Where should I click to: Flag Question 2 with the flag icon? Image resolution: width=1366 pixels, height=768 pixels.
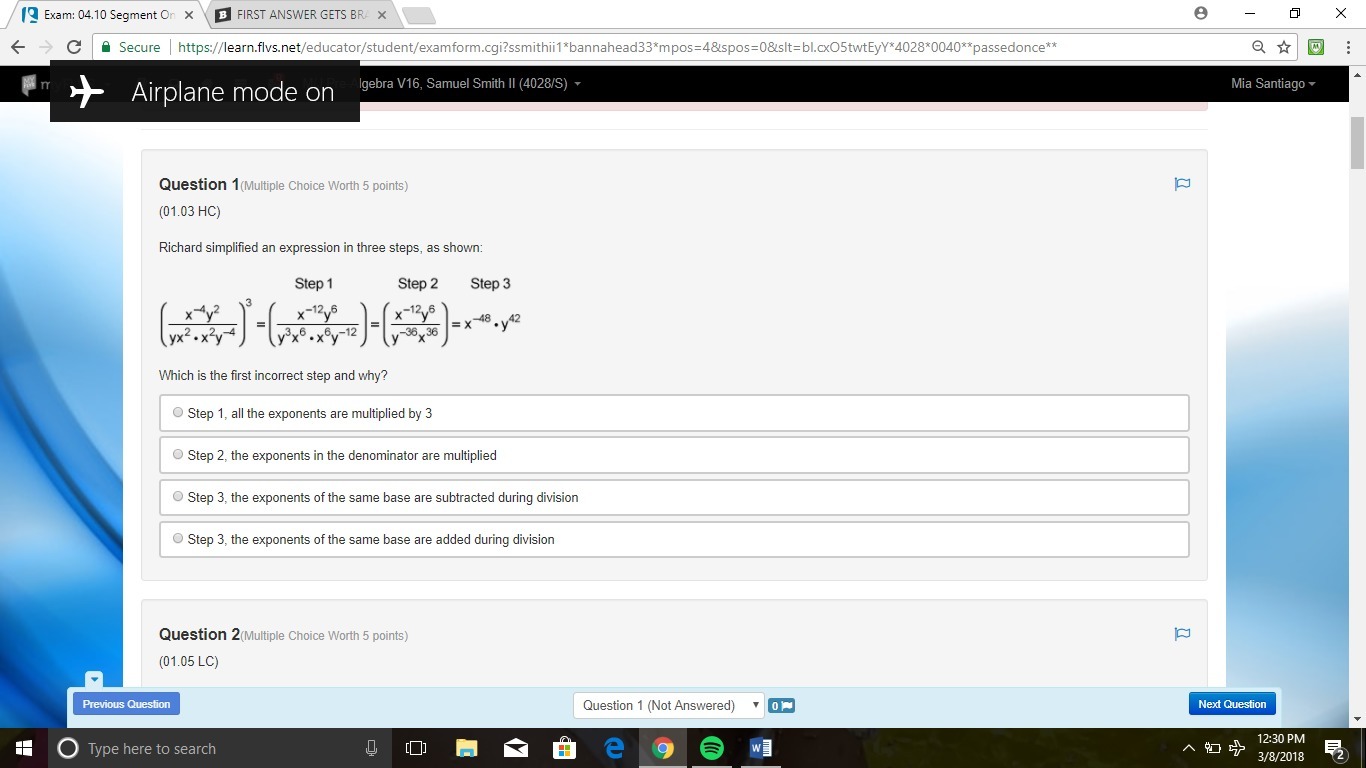[1182, 634]
